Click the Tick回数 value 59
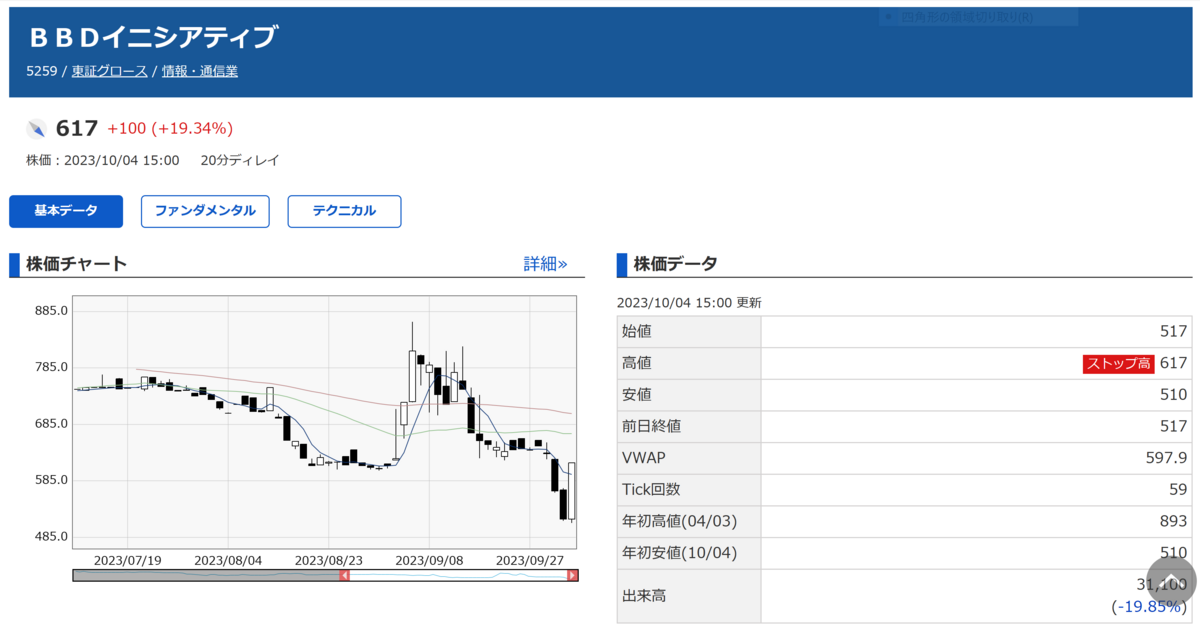 point(1178,490)
